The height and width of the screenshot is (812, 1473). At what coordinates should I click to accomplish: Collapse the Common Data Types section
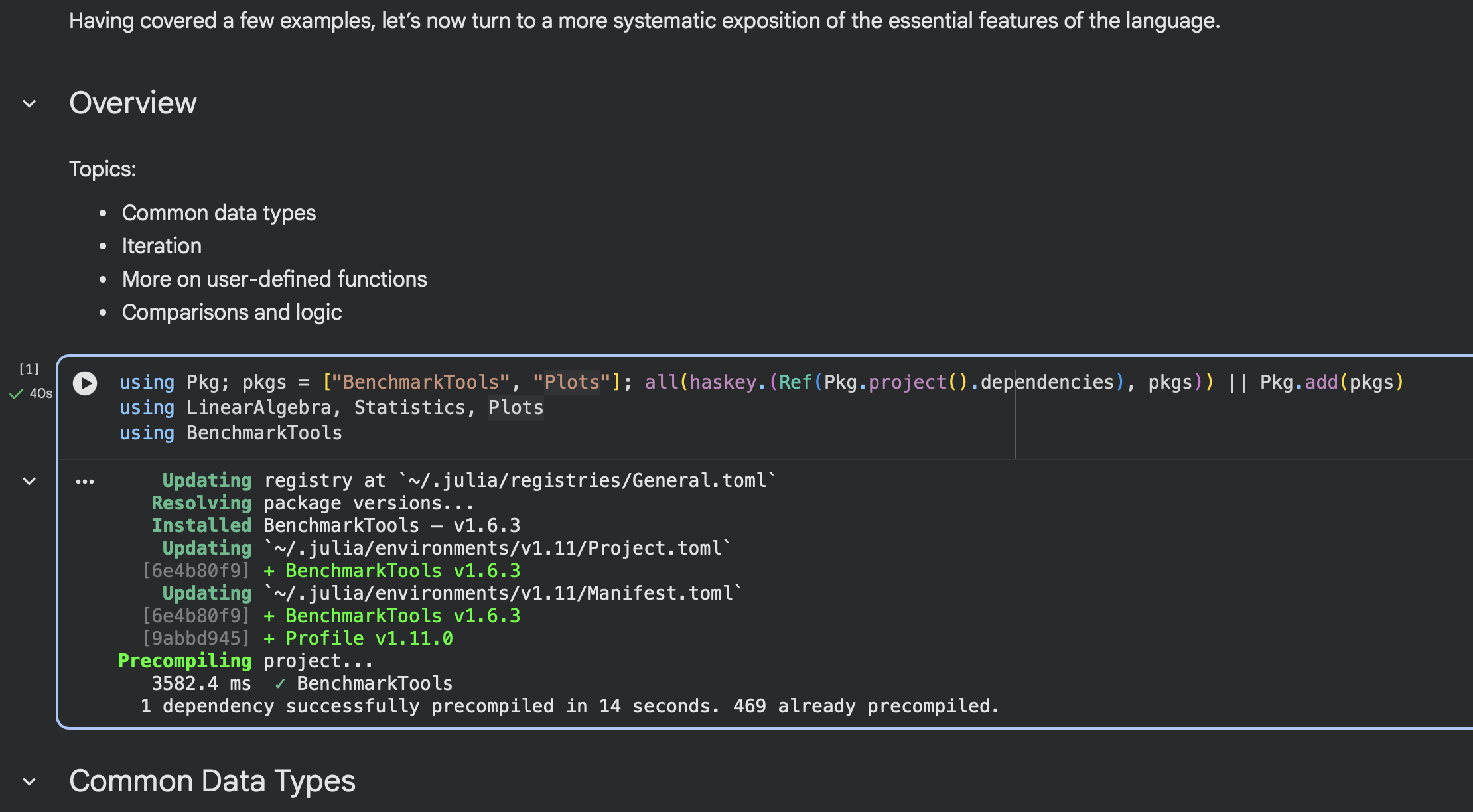tap(29, 781)
